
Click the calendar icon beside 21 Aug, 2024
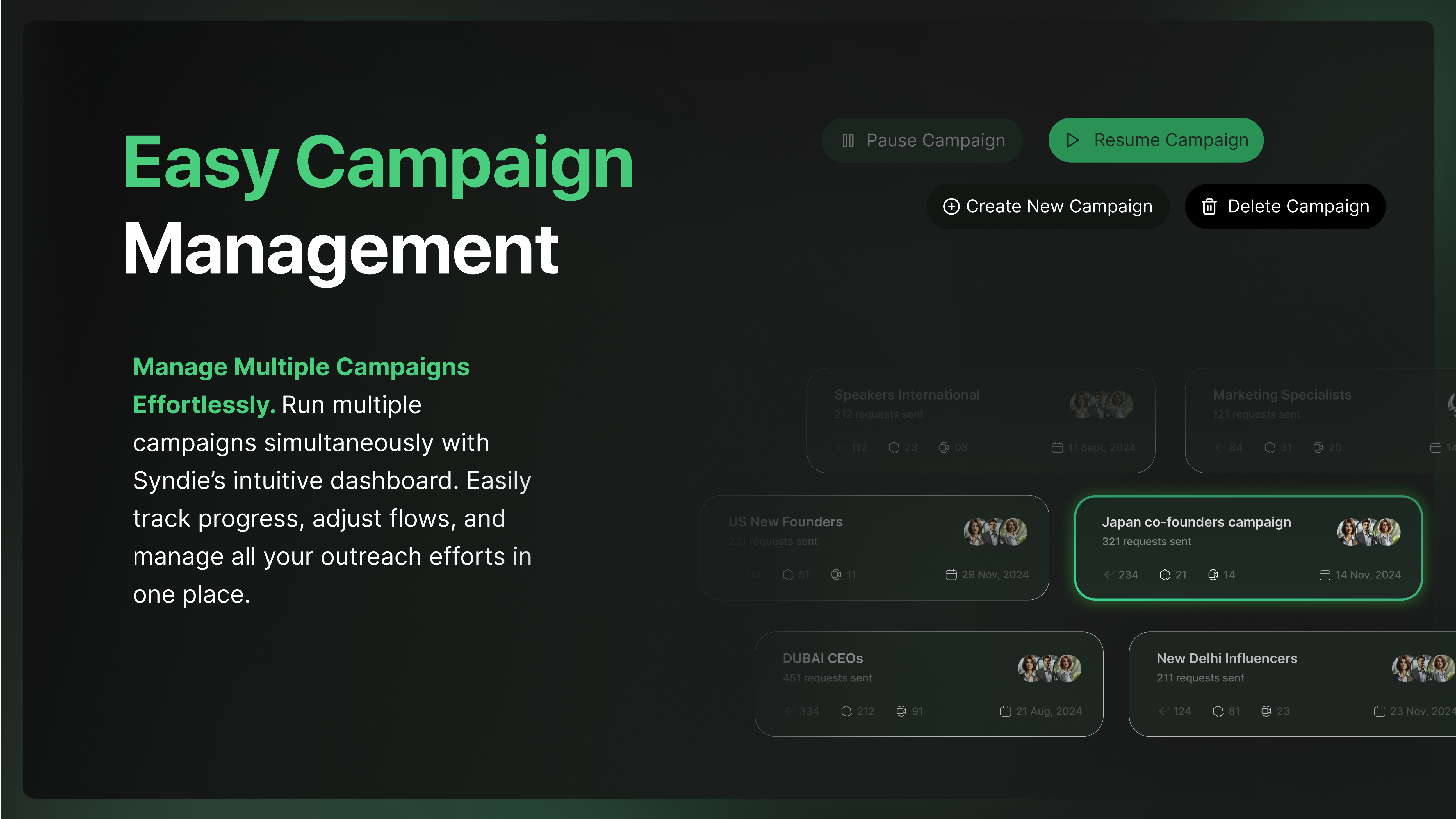pos(1005,711)
